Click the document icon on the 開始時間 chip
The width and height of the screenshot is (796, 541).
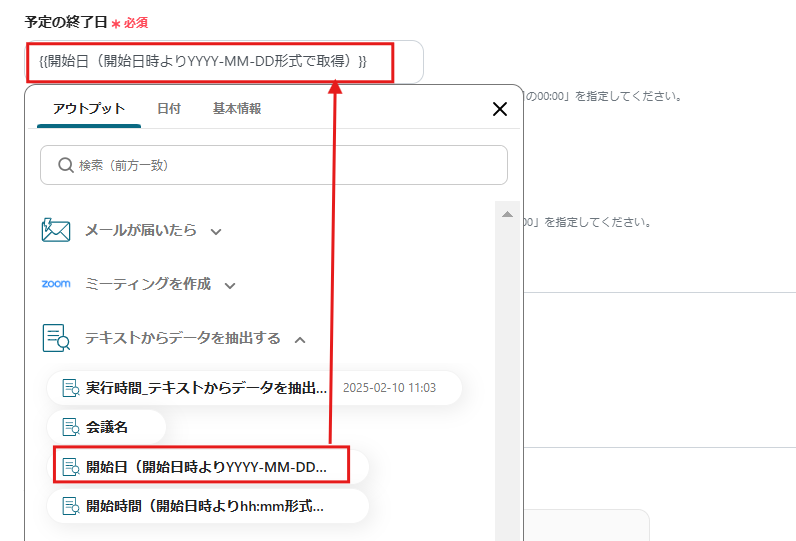tap(71, 506)
